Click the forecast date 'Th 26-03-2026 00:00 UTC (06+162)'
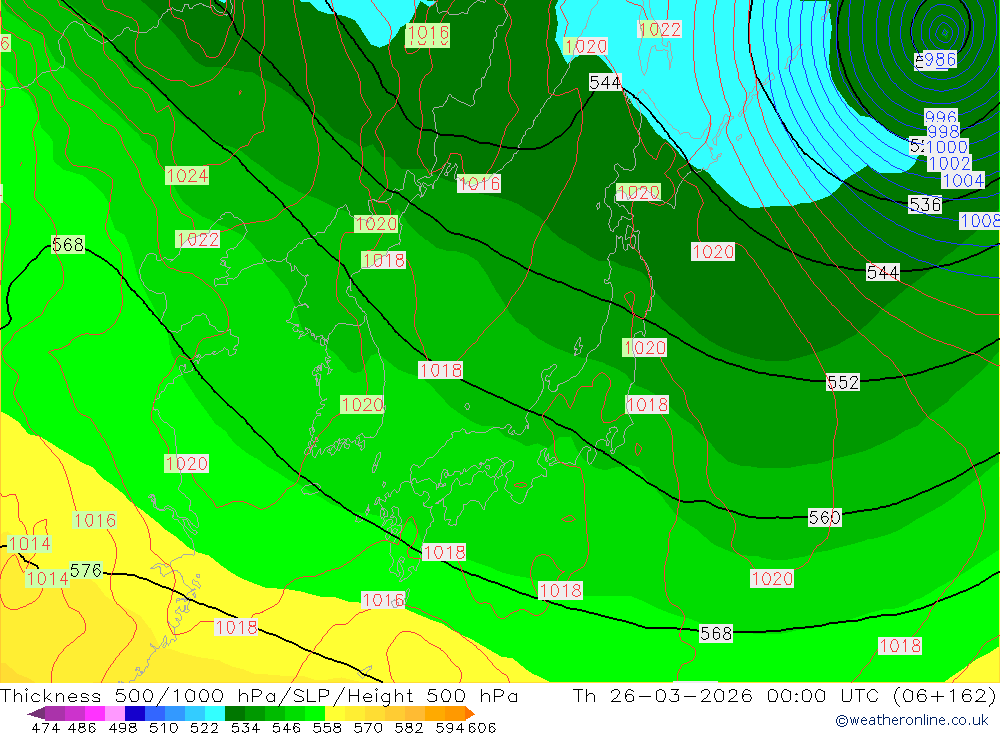This screenshot has height=733, width=1000. click(784, 695)
